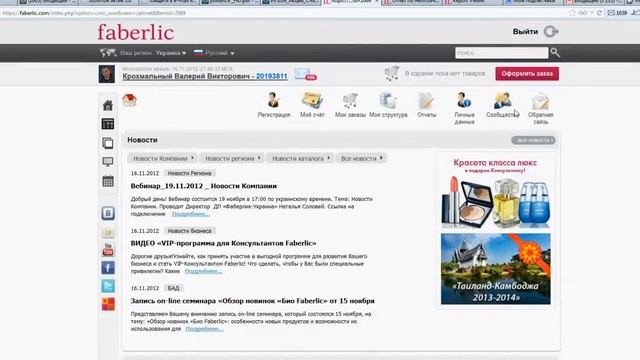Click the БАД tag label
This screenshot has height=360, width=640.
click(x=173, y=288)
